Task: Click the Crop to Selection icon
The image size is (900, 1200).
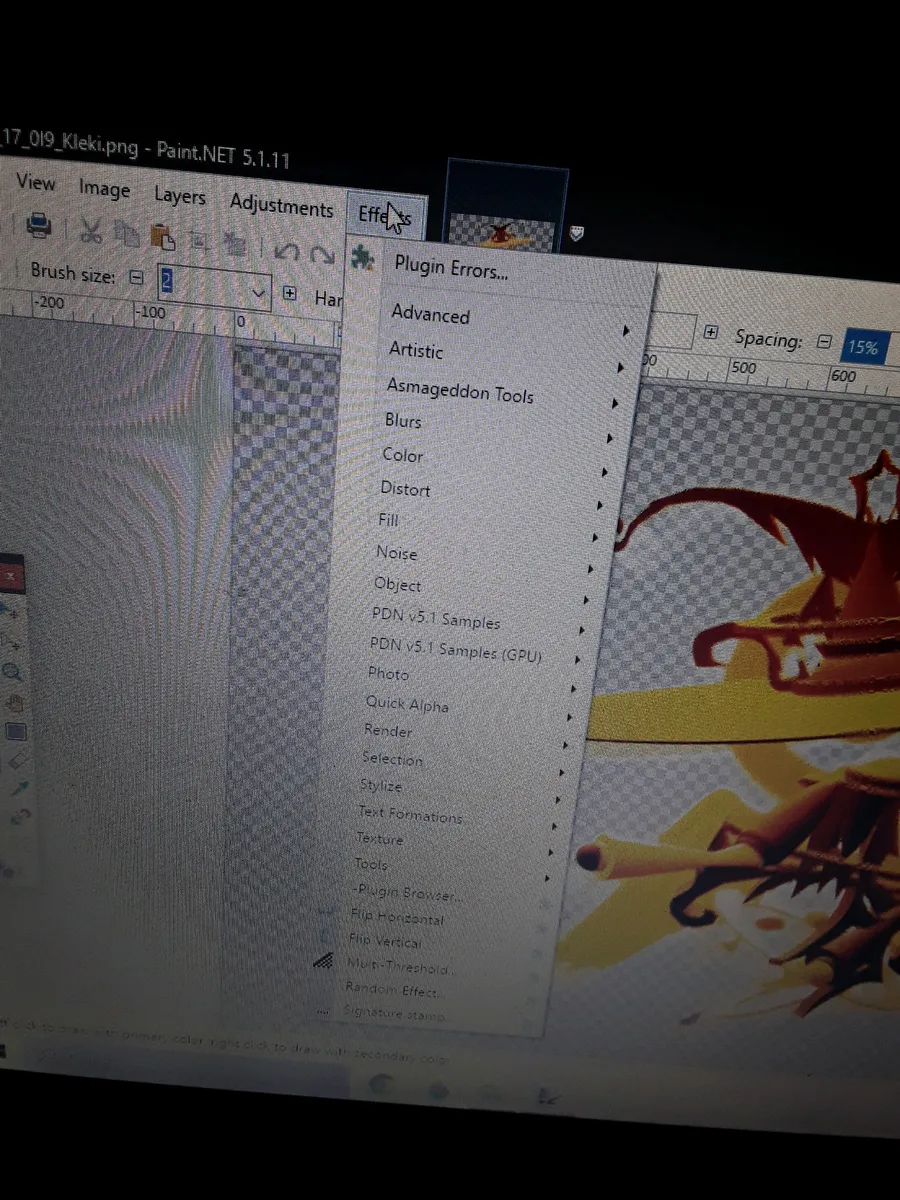Action: click(199, 240)
